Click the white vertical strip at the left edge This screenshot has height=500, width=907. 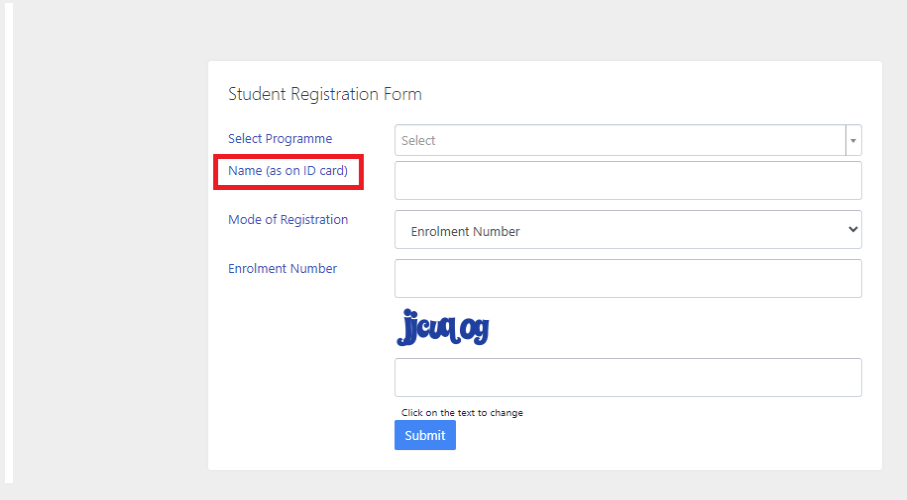coord(9,250)
